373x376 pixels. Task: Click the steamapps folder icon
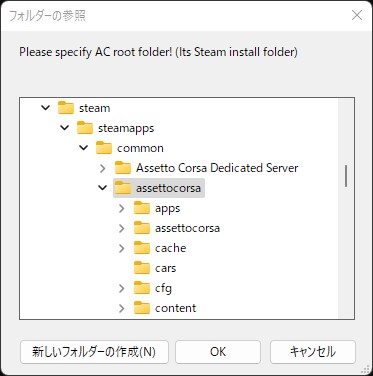tap(85, 128)
